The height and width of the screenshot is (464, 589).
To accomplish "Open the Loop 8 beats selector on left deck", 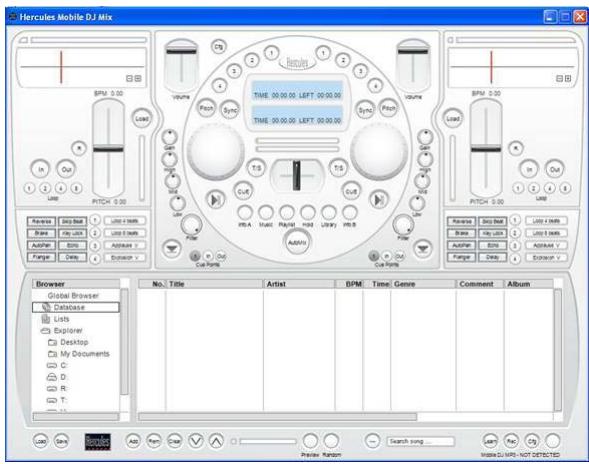I will [x=125, y=233].
